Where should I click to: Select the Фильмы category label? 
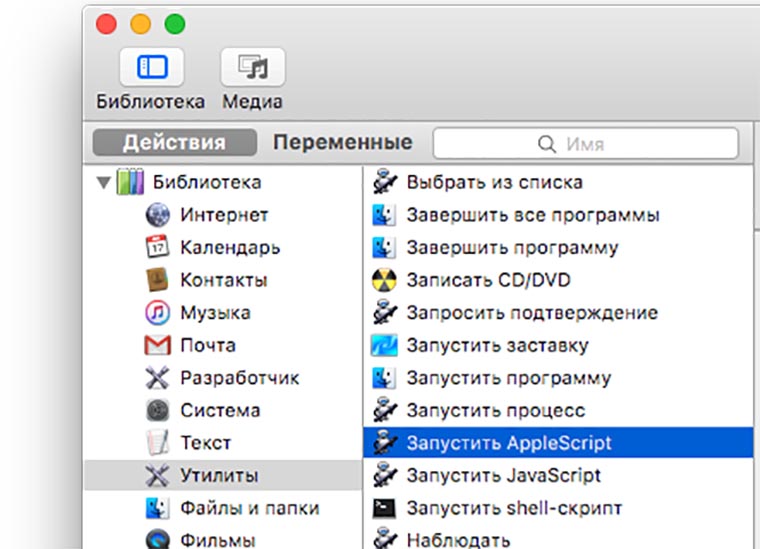point(218,540)
